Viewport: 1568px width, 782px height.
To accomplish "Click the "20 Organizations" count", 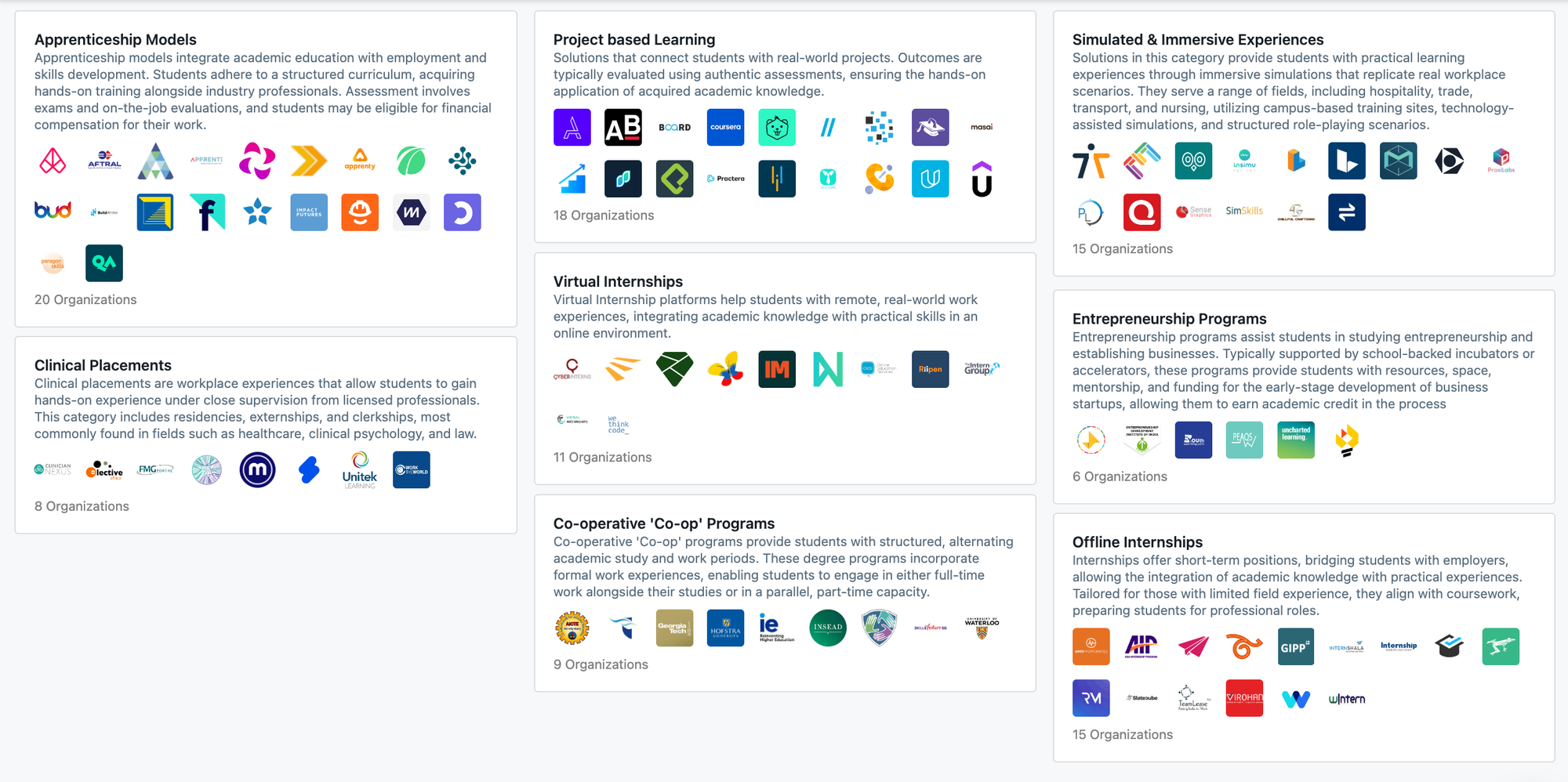I will (85, 299).
